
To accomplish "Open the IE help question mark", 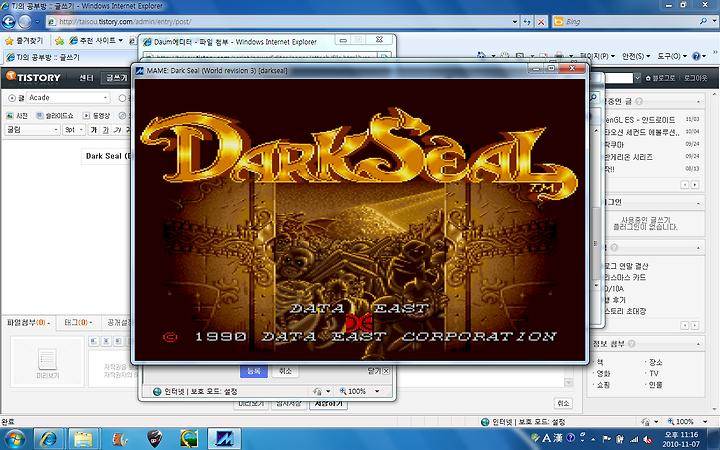I will pyautogui.click(x=697, y=56).
